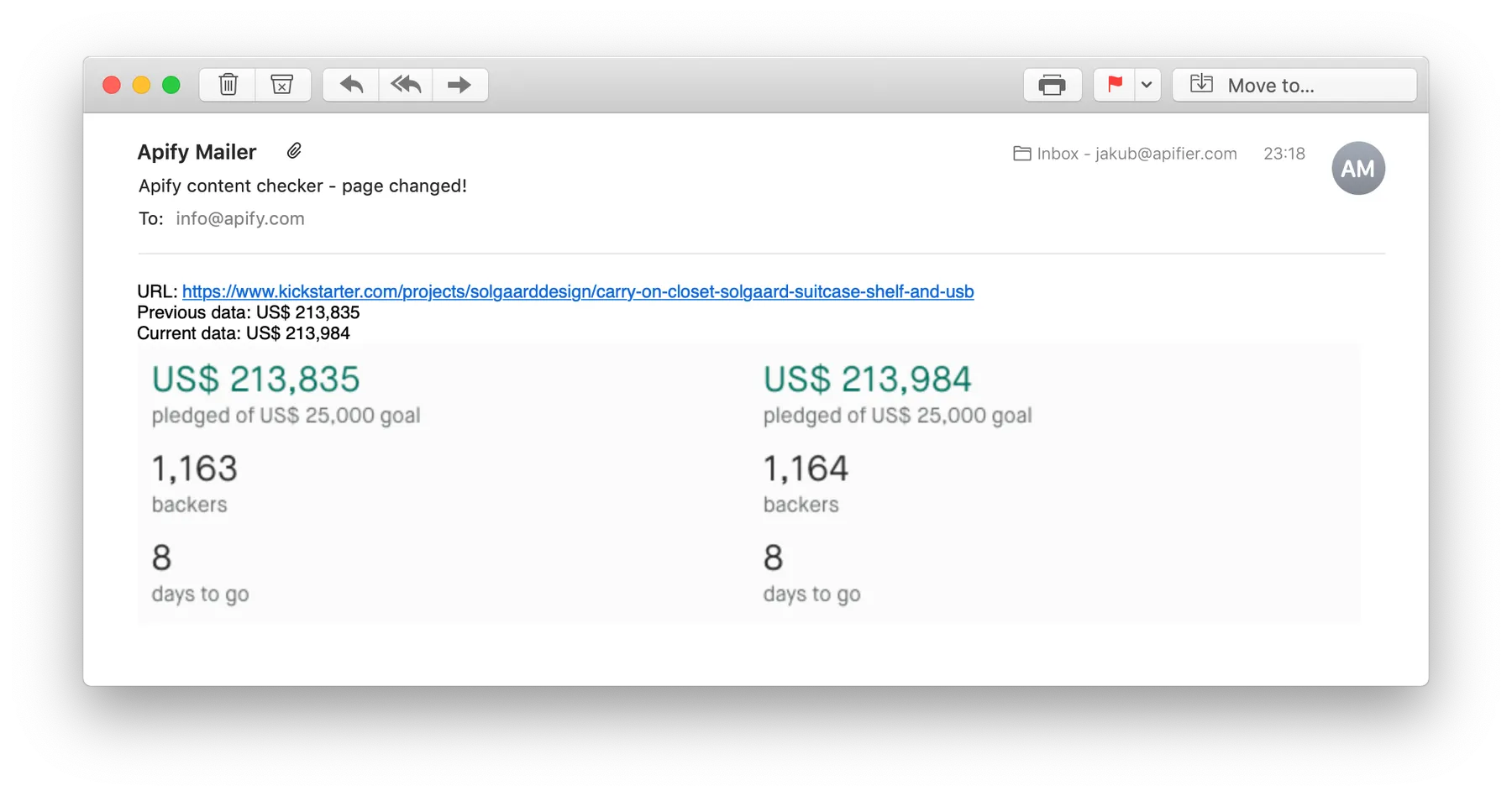
Task: Forward this message
Action: [x=459, y=85]
